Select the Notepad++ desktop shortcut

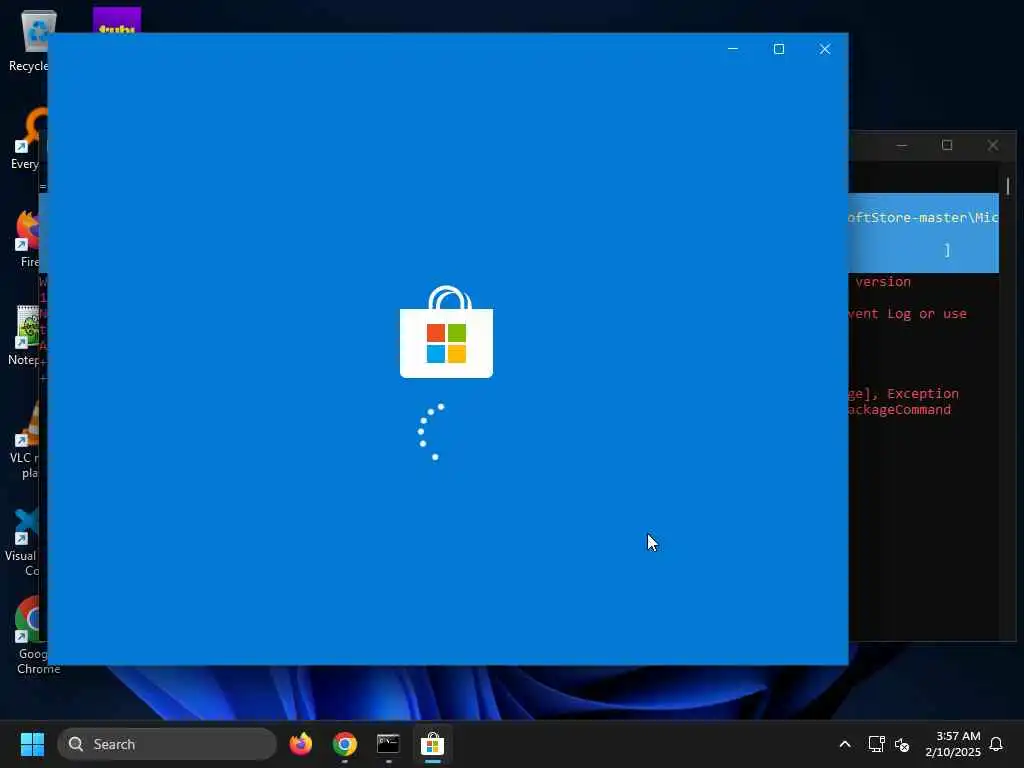25,335
